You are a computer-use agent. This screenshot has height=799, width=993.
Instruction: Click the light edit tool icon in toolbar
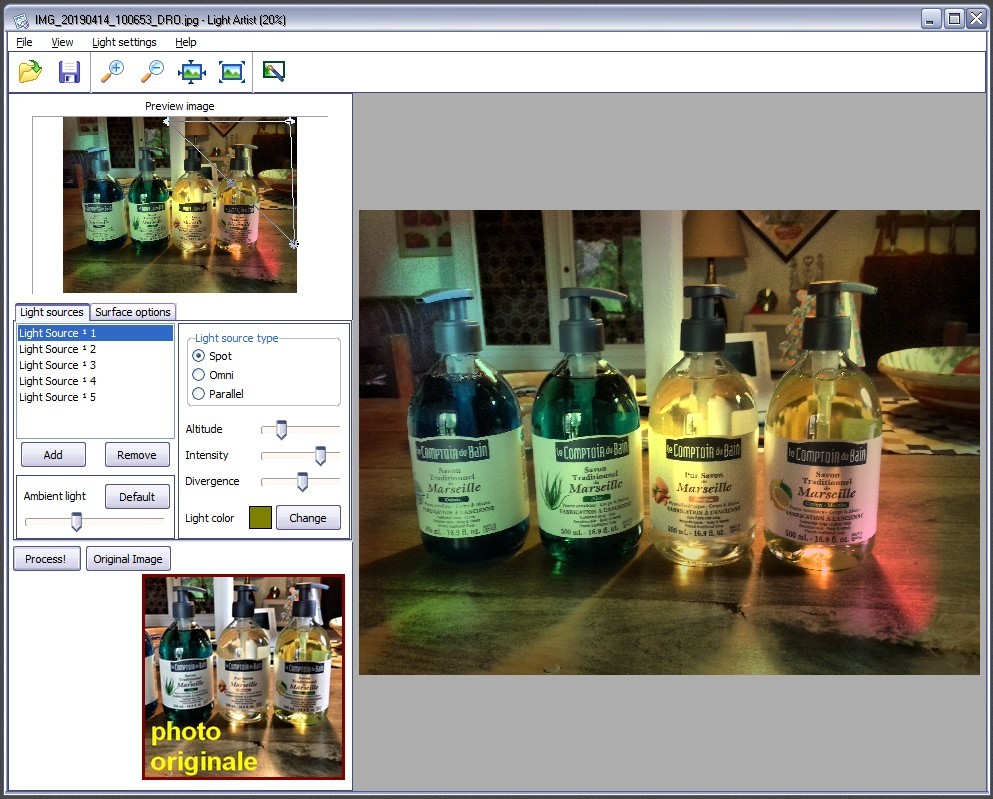[274, 72]
